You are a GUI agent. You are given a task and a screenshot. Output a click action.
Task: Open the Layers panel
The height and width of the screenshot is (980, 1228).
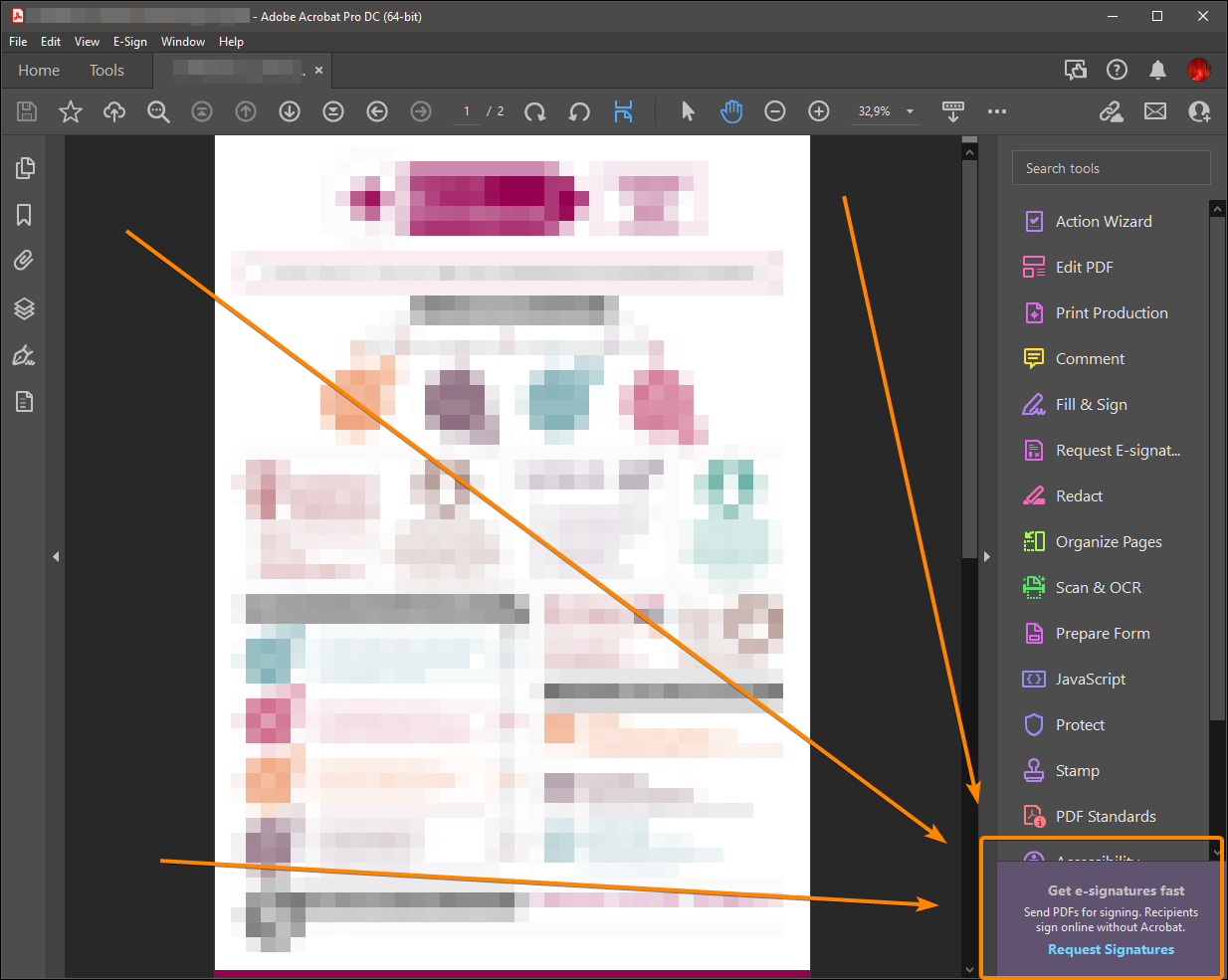click(24, 308)
